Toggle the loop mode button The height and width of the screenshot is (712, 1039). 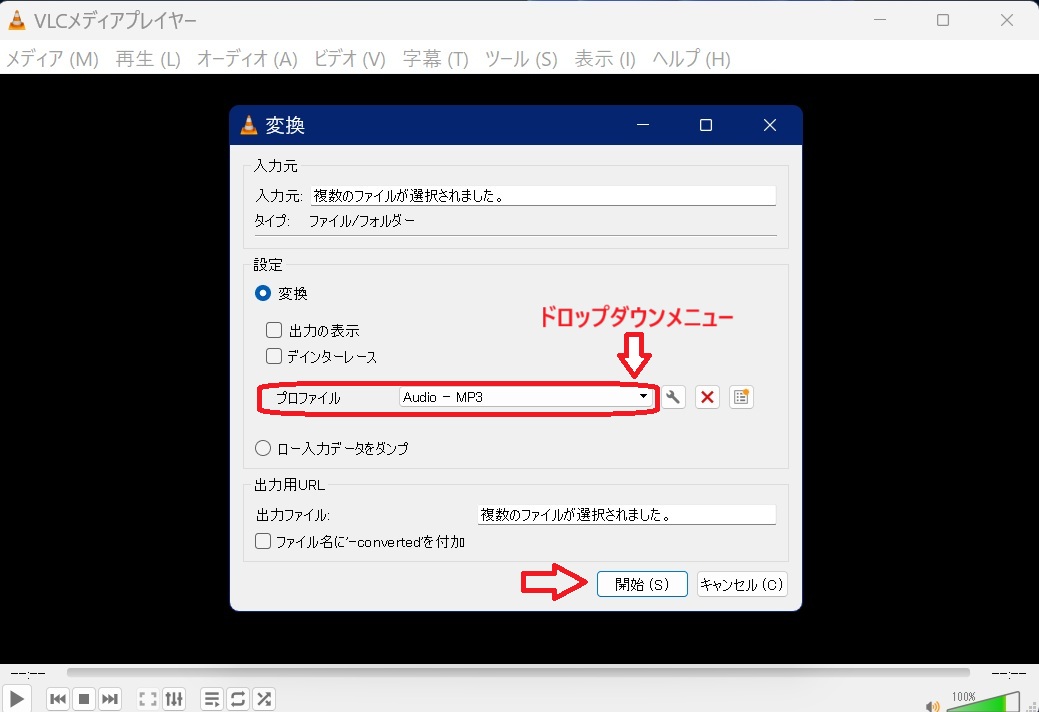tap(238, 699)
